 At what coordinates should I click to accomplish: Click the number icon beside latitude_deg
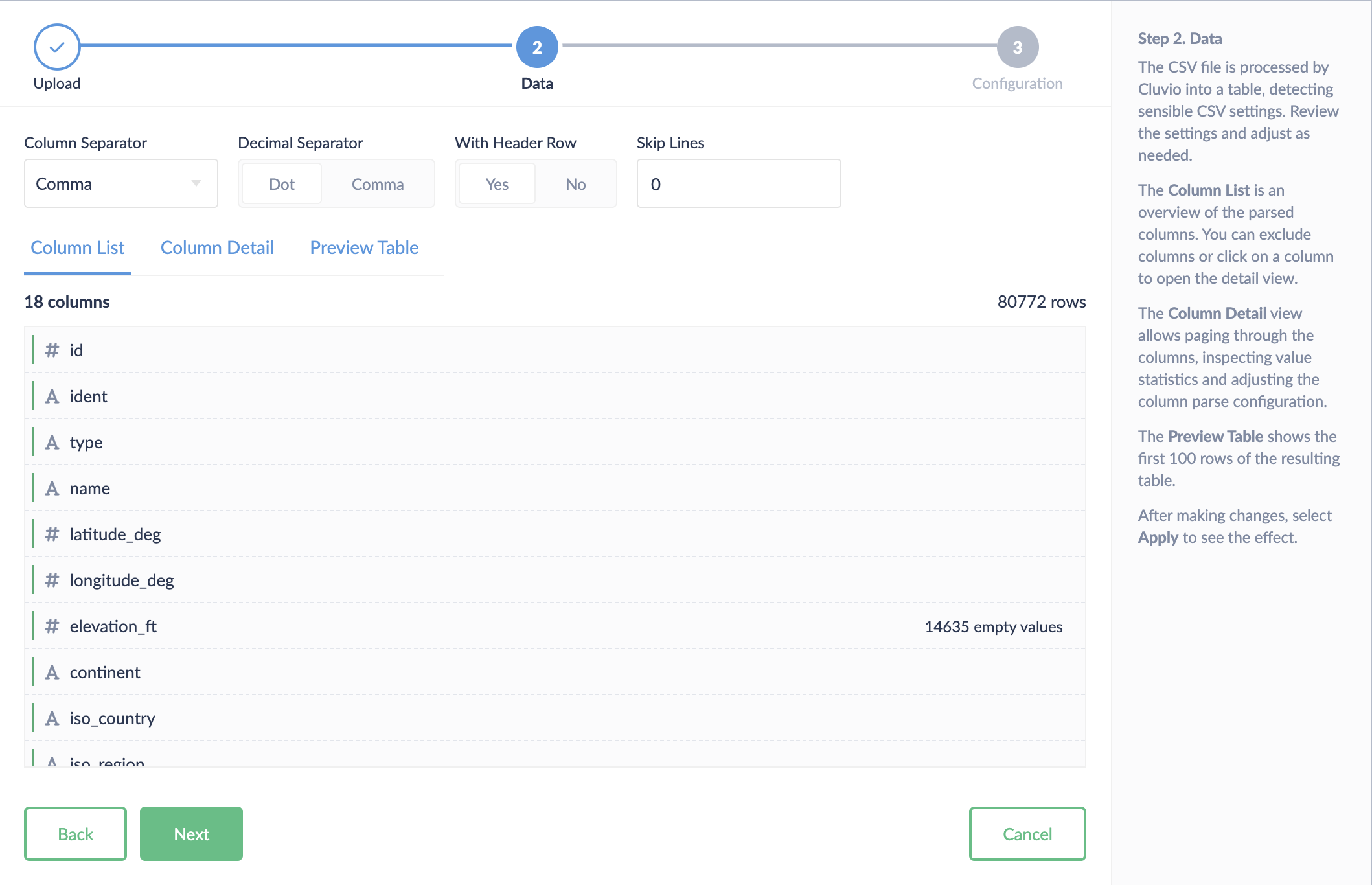coord(52,534)
